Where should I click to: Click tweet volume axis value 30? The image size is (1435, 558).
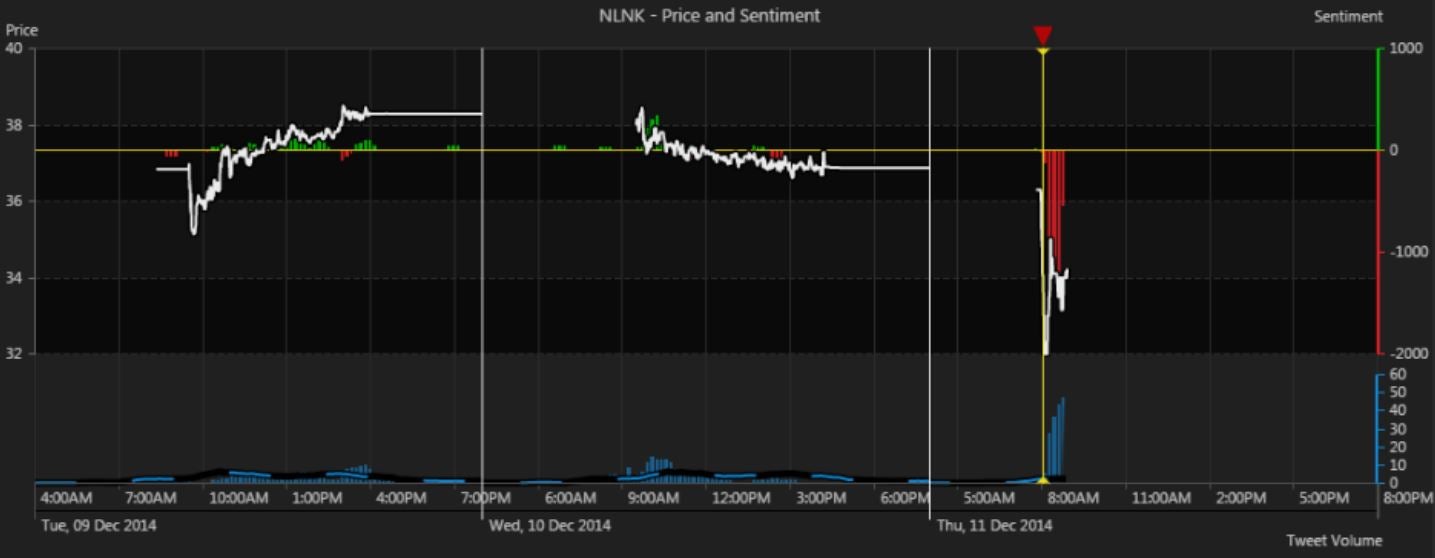pyautogui.click(x=1398, y=429)
